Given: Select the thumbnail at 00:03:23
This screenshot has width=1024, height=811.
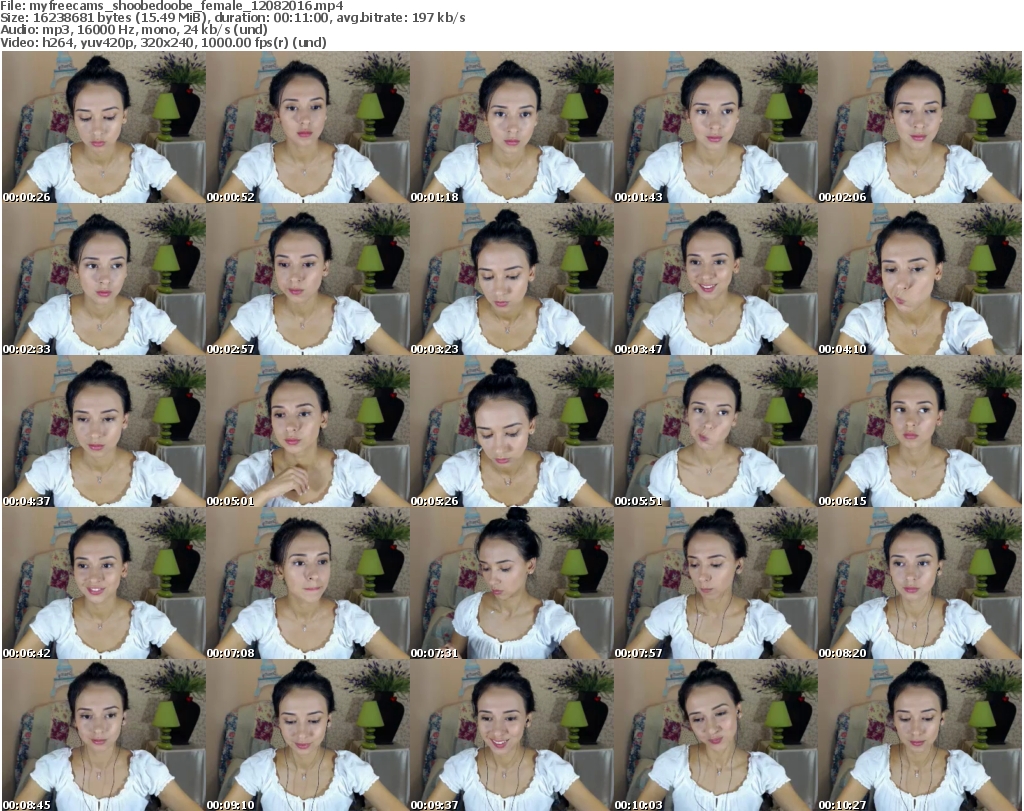Looking at the screenshot, I should (511, 279).
